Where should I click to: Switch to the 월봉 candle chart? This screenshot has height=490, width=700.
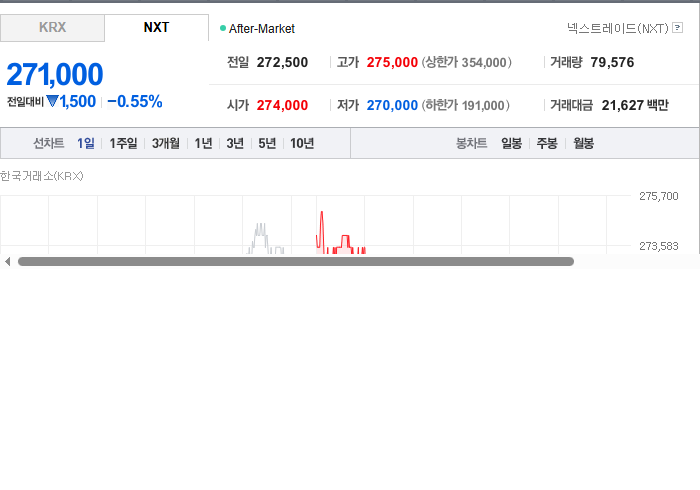[x=583, y=143]
